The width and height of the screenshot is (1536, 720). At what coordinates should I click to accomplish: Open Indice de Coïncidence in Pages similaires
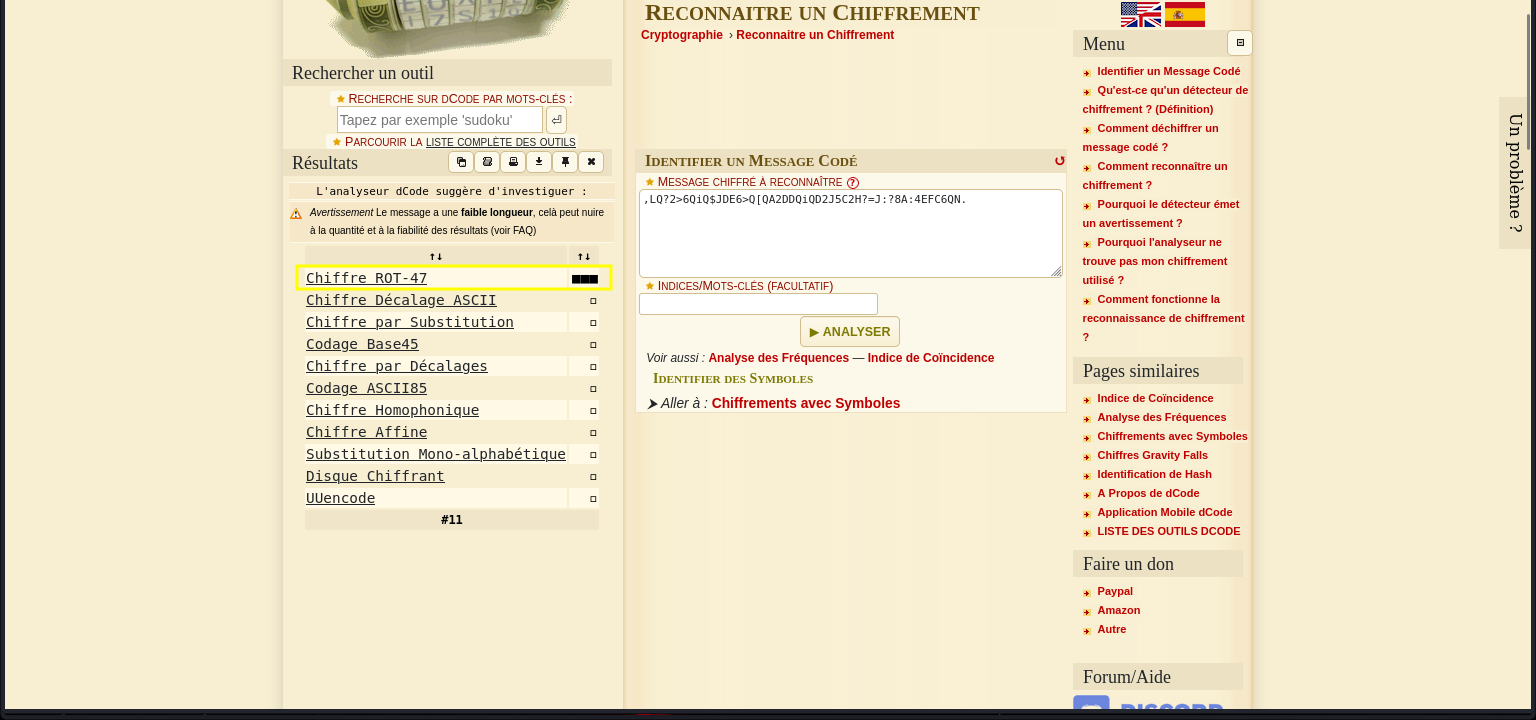pos(1155,398)
